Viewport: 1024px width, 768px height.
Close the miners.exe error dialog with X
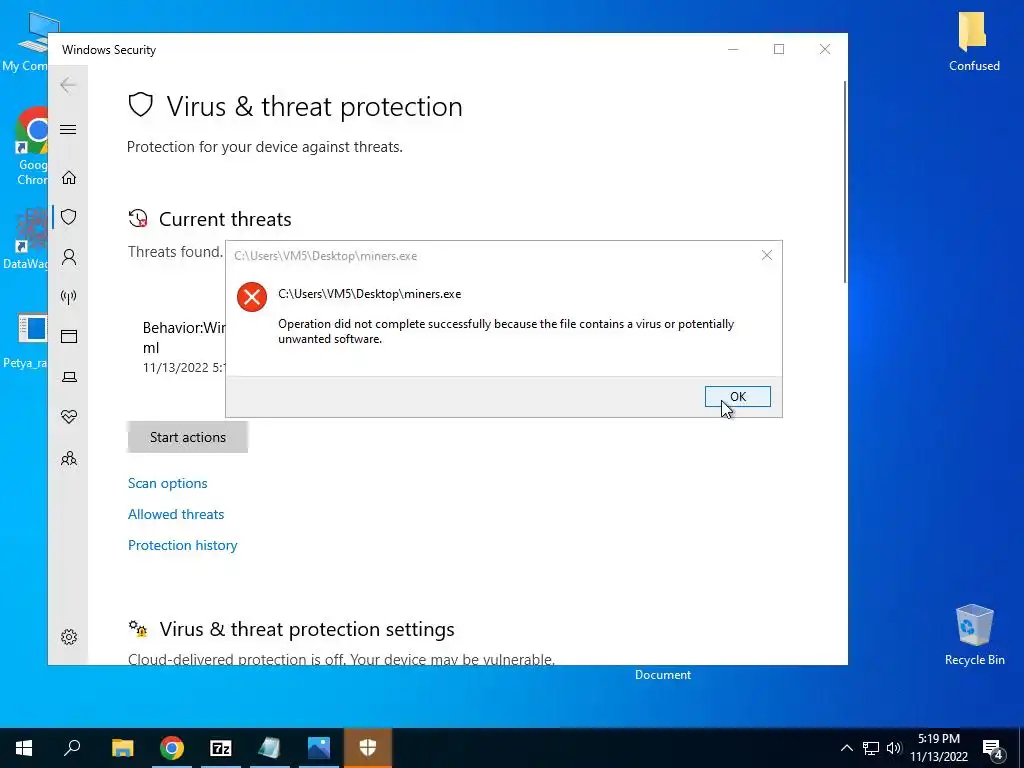767,255
